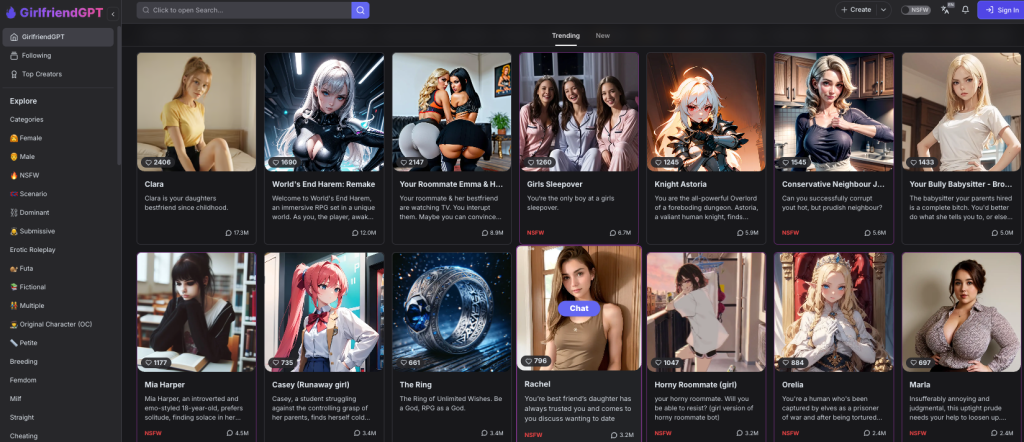Go to Top Creators in sidebar
Viewport: 1024px width, 442px height.
[42, 74]
